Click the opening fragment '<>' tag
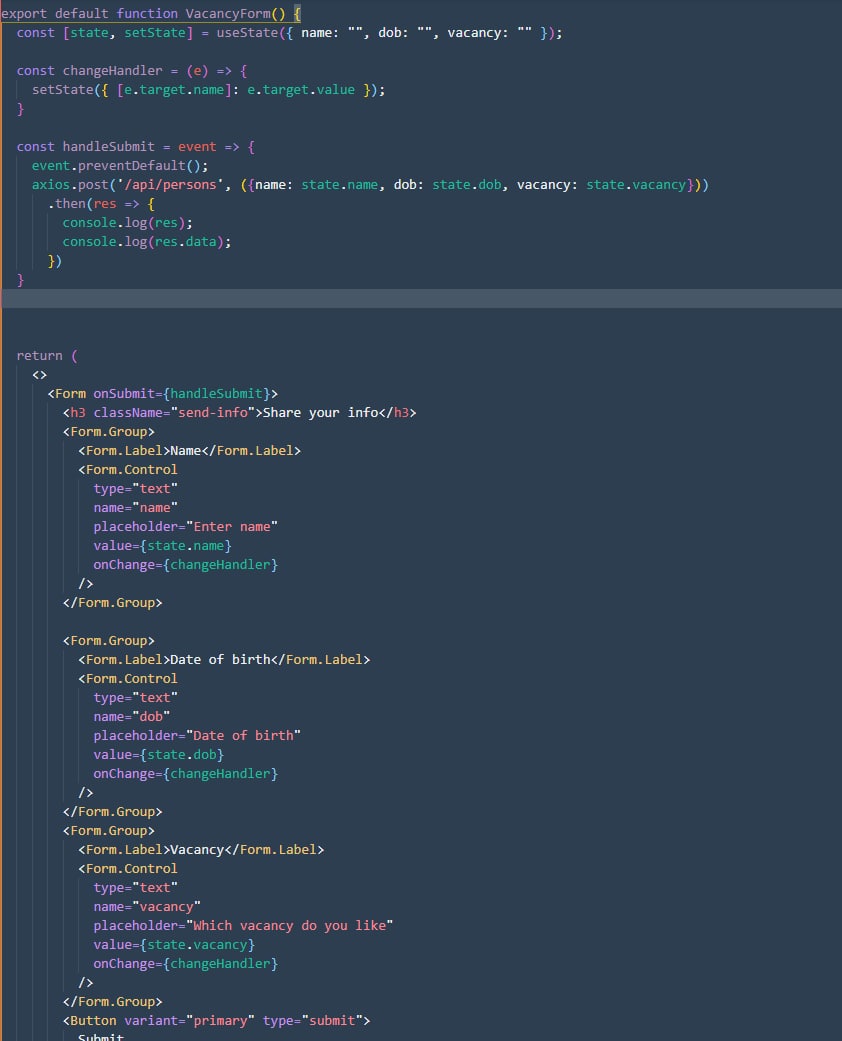The width and height of the screenshot is (842, 1041). [x=39, y=375]
